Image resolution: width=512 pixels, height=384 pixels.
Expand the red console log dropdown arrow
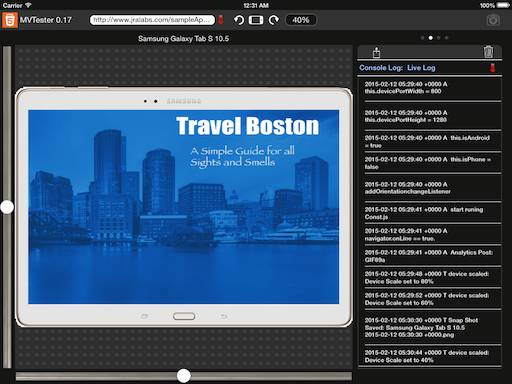(x=493, y=68)
